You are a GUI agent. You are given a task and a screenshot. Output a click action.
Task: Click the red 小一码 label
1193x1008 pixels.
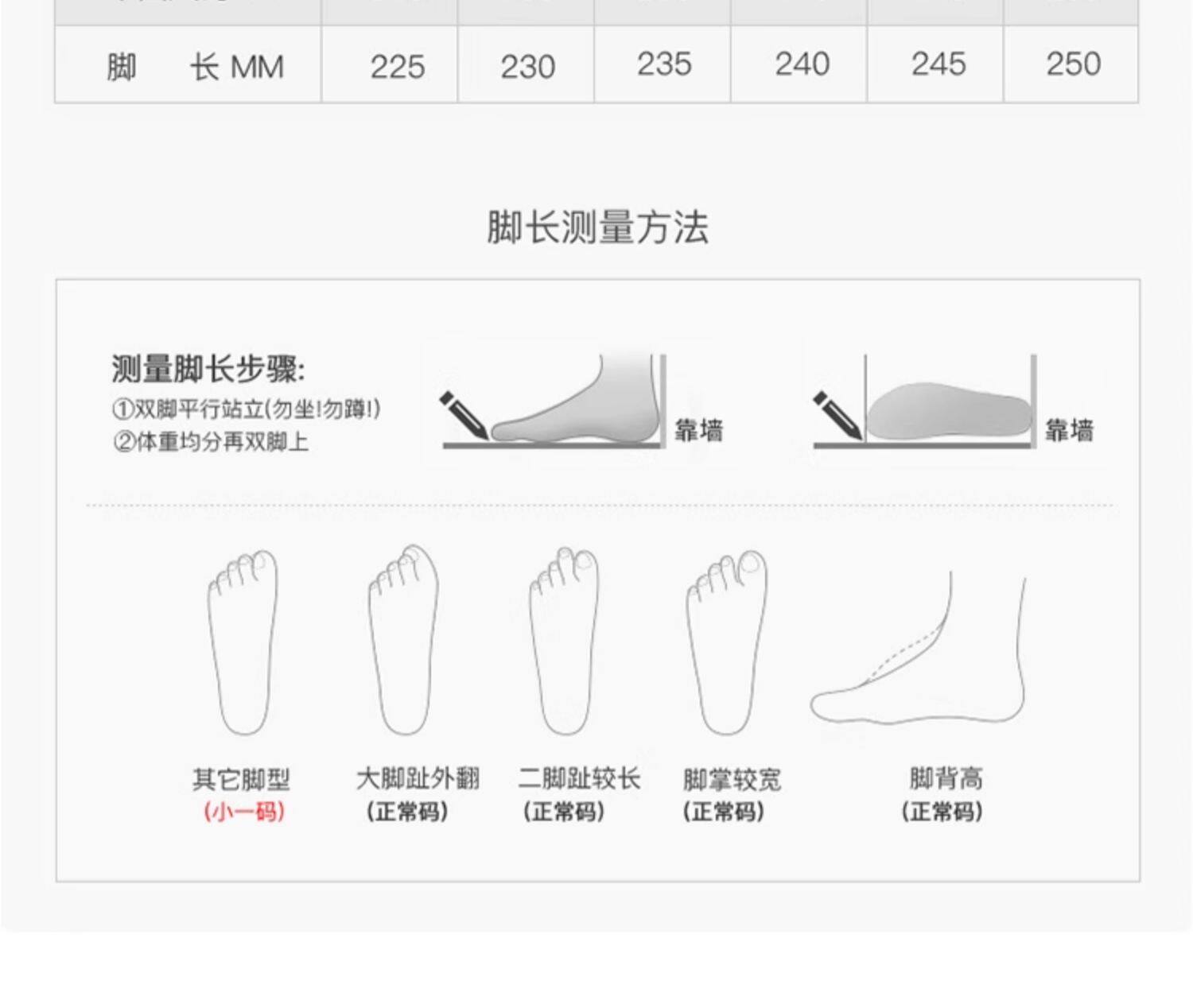[244, 812]
